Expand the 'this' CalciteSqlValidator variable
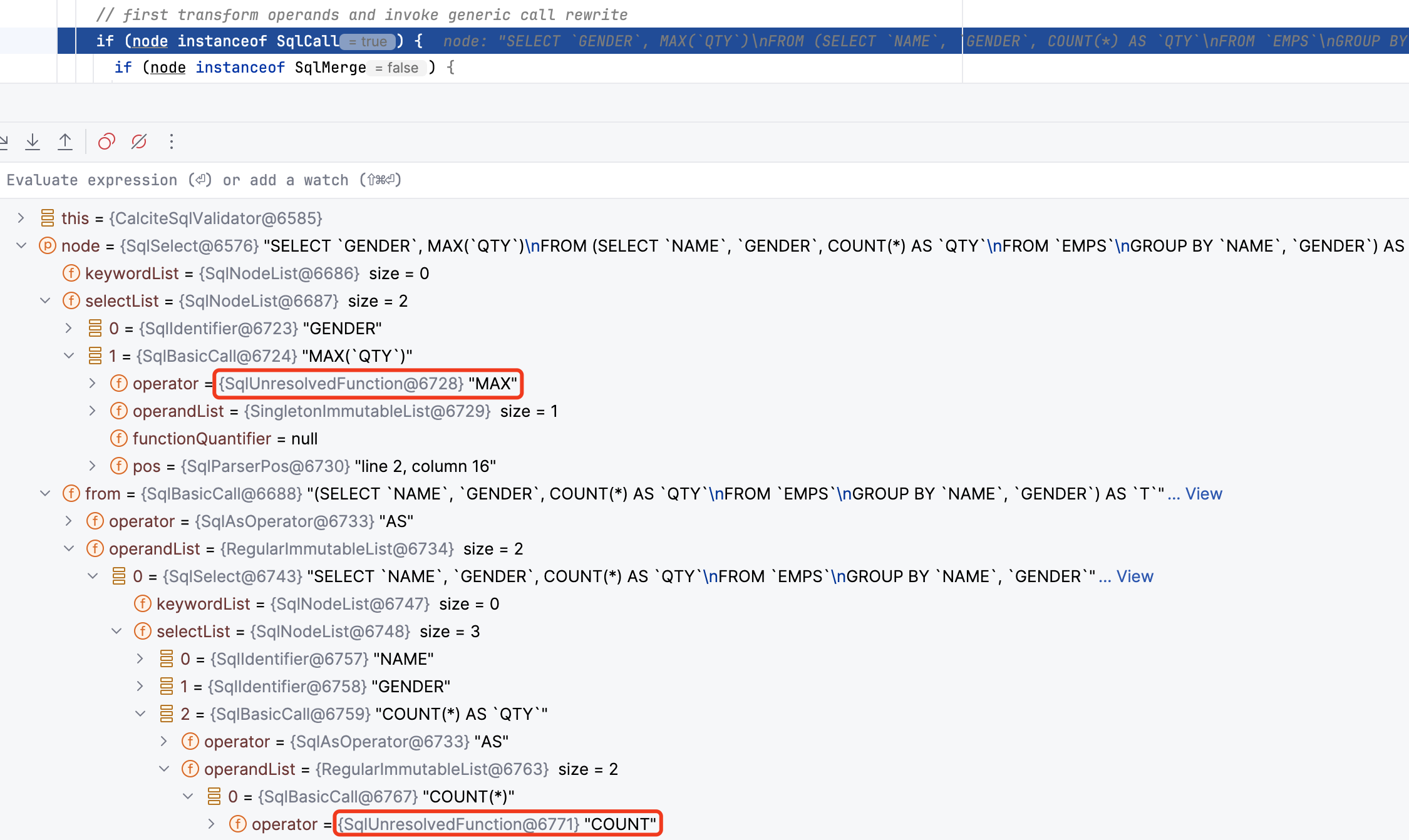Image resolution: width=1409 pixels, height=840 pixels. (21, 218)
